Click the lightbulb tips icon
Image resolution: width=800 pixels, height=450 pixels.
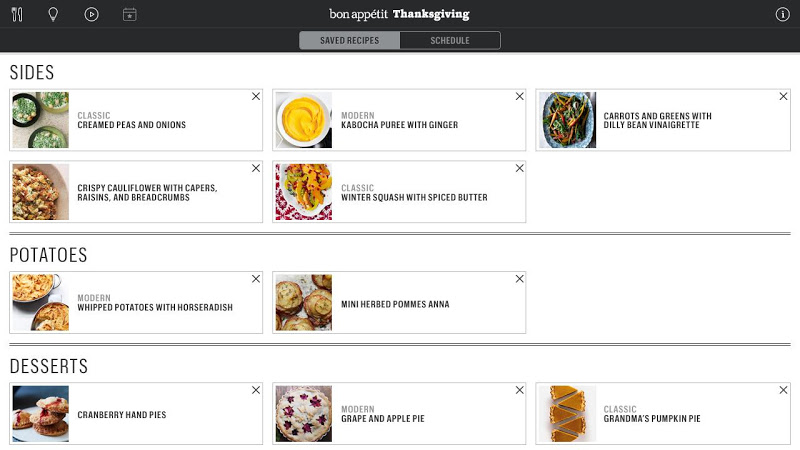[53, 15]
